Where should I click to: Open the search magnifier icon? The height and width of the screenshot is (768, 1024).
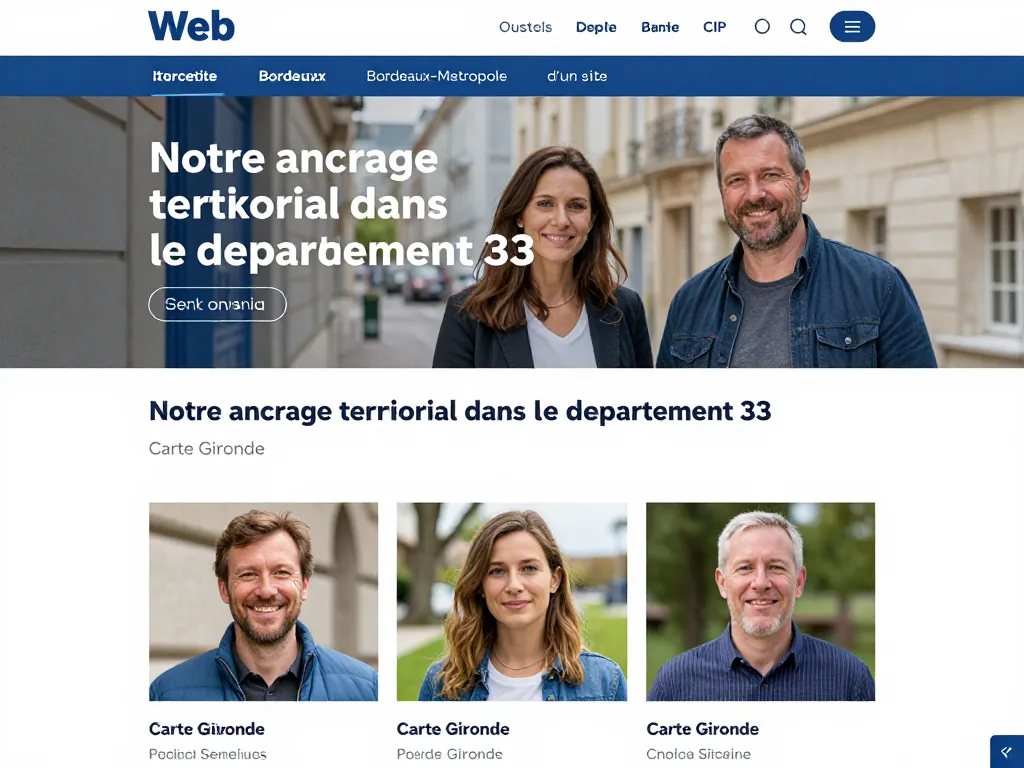[x=798, y=27]
